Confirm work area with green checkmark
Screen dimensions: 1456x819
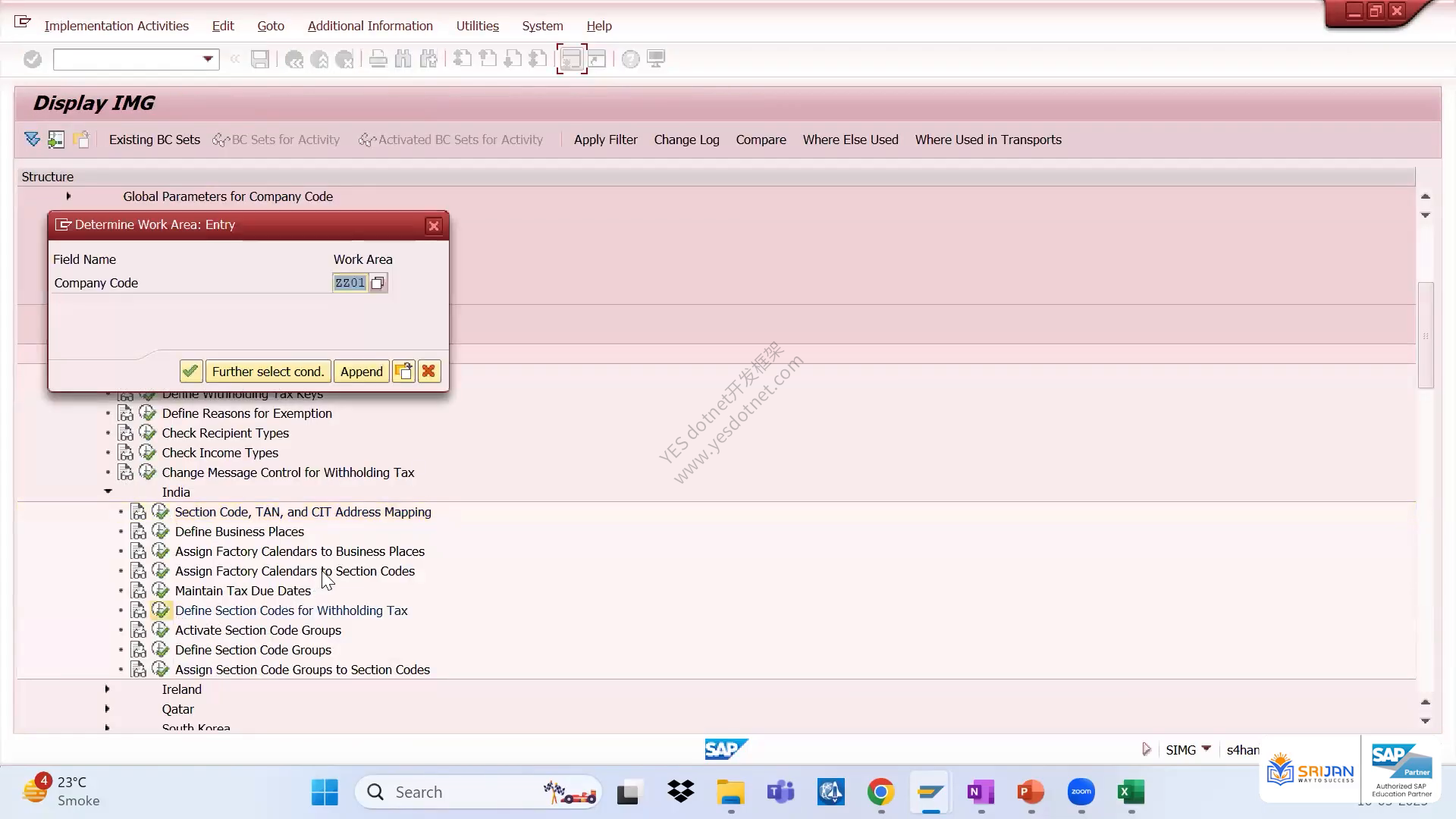(x=190, y=372)
